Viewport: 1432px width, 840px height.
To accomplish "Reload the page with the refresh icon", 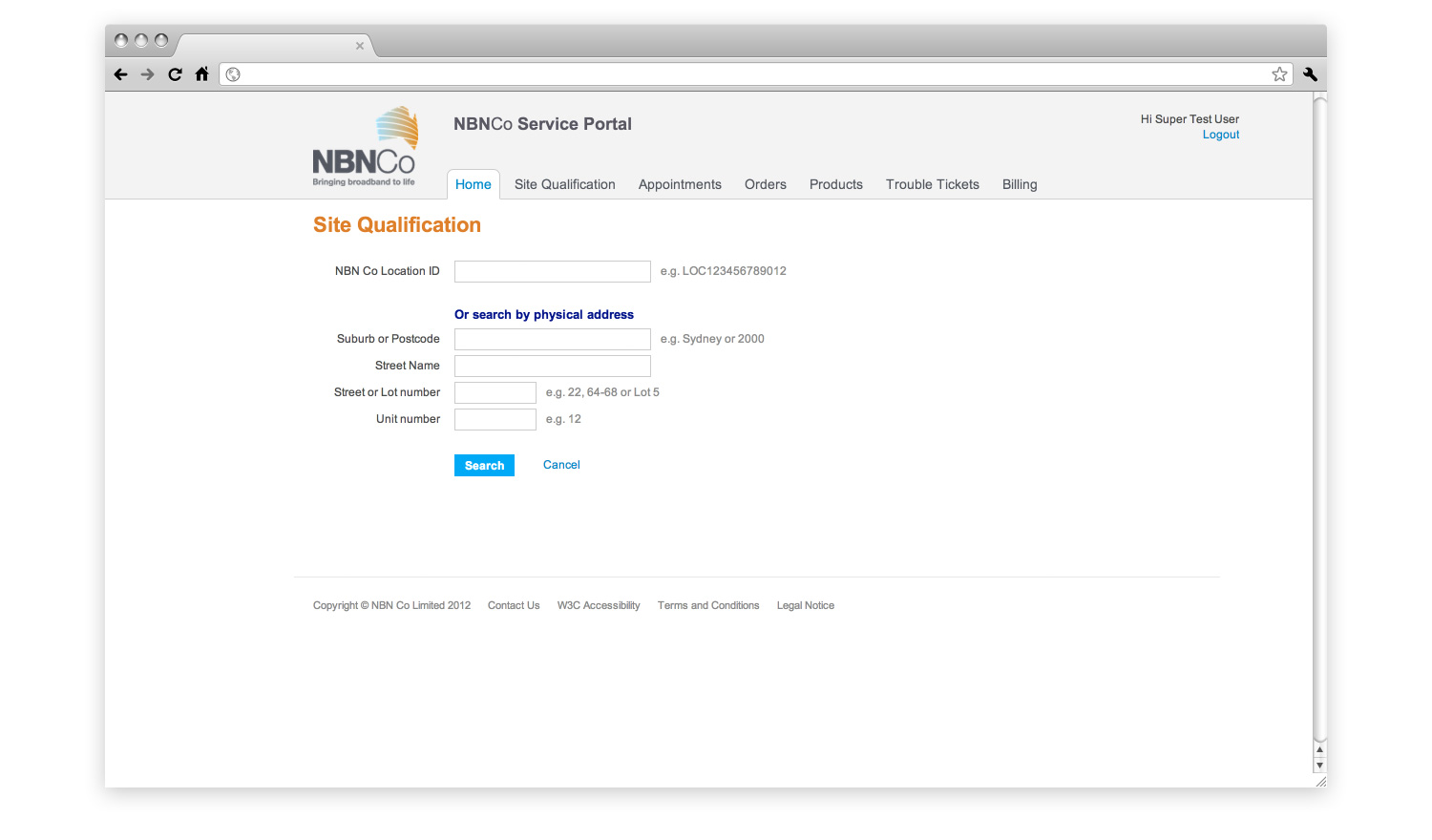I will click(x=175, y=74).
